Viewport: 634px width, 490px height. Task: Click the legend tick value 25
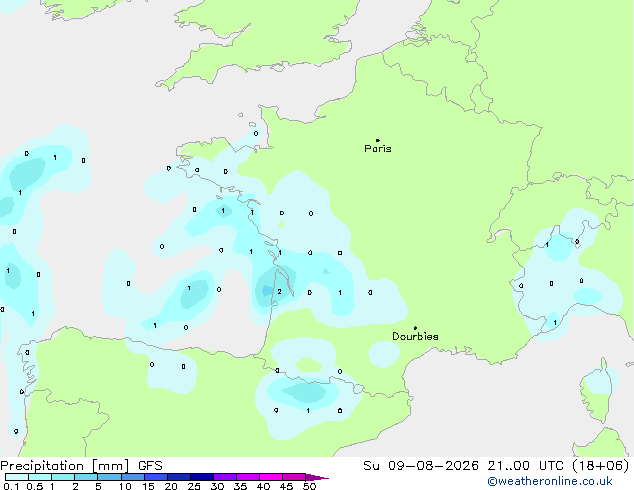coord(194,486)
